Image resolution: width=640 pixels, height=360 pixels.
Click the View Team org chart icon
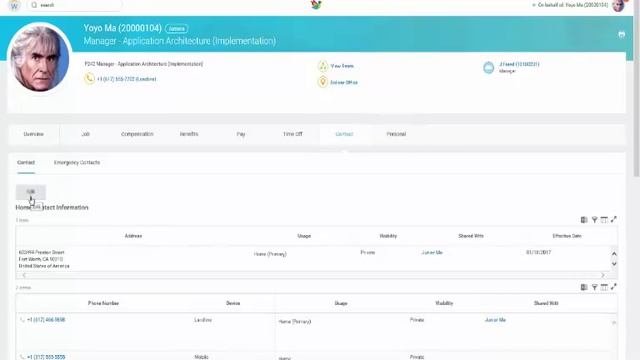coord(323,66)
